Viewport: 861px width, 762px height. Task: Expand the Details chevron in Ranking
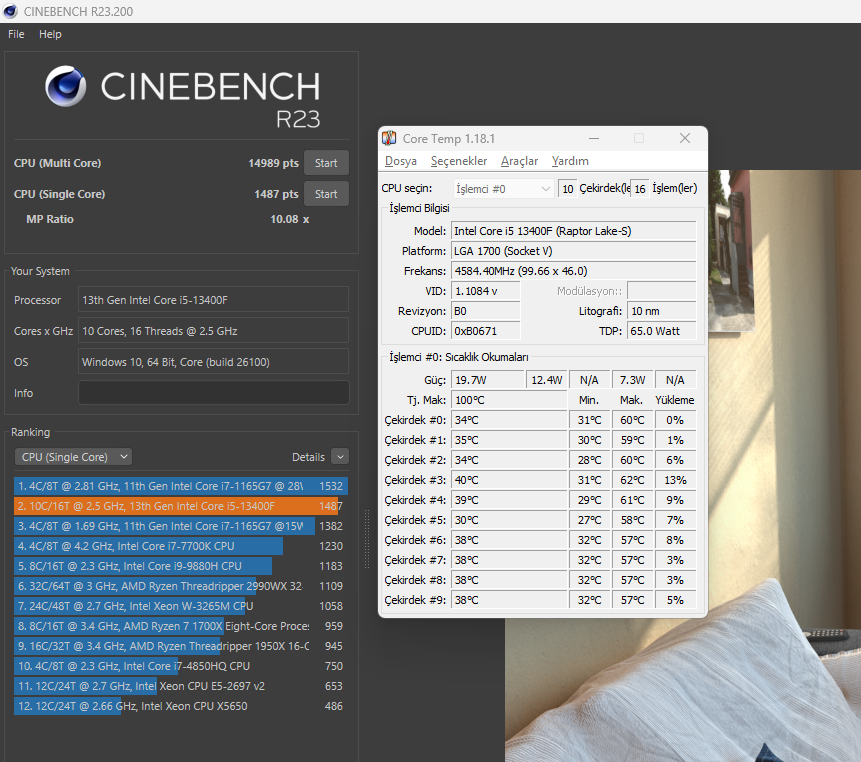click(x=340, y=457)
